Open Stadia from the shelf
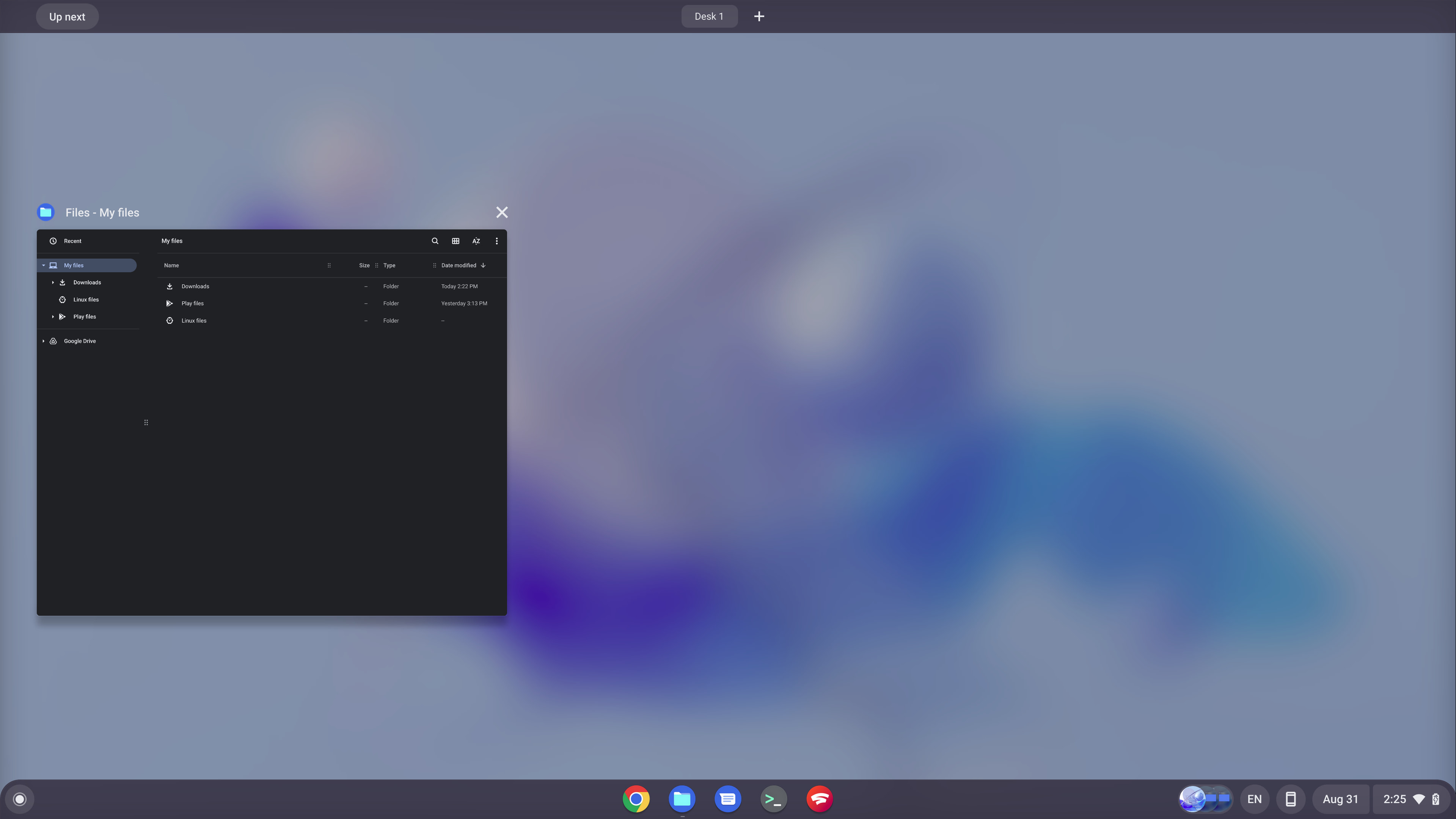1456x819 pixels. pos(820,799)
